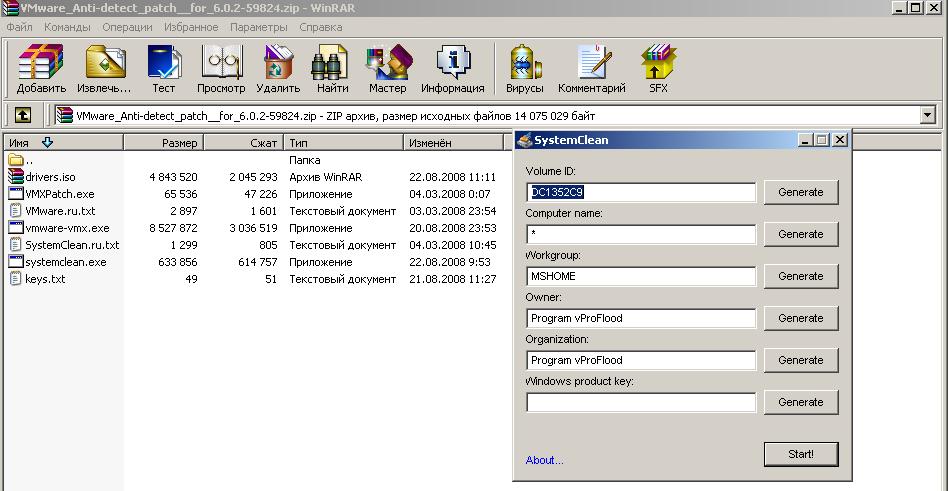Screen dimensions: 948x491
Task: Click the Workgroup field containing MSHOME
Action: (641, 276)
